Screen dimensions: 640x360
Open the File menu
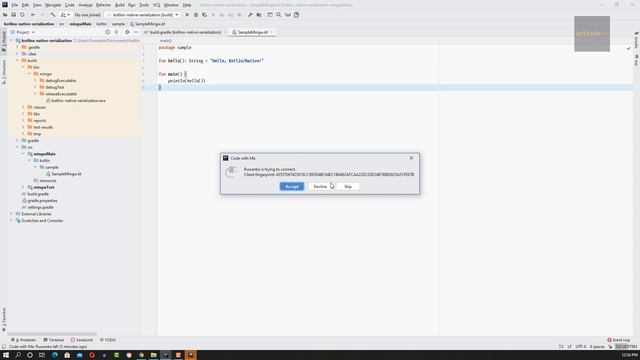click(x=15, y=5)
